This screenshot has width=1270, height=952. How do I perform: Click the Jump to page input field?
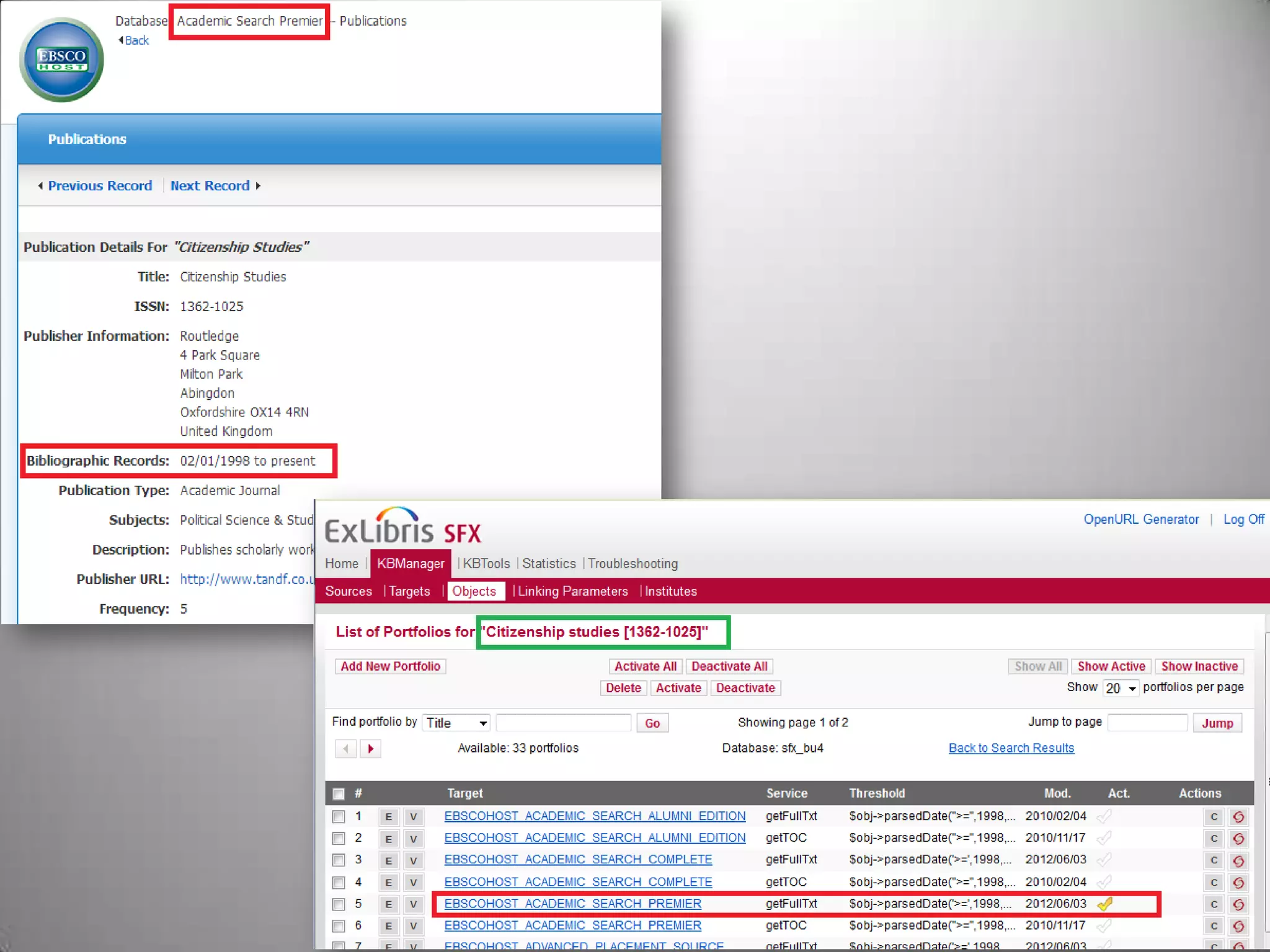(1147, 723)
